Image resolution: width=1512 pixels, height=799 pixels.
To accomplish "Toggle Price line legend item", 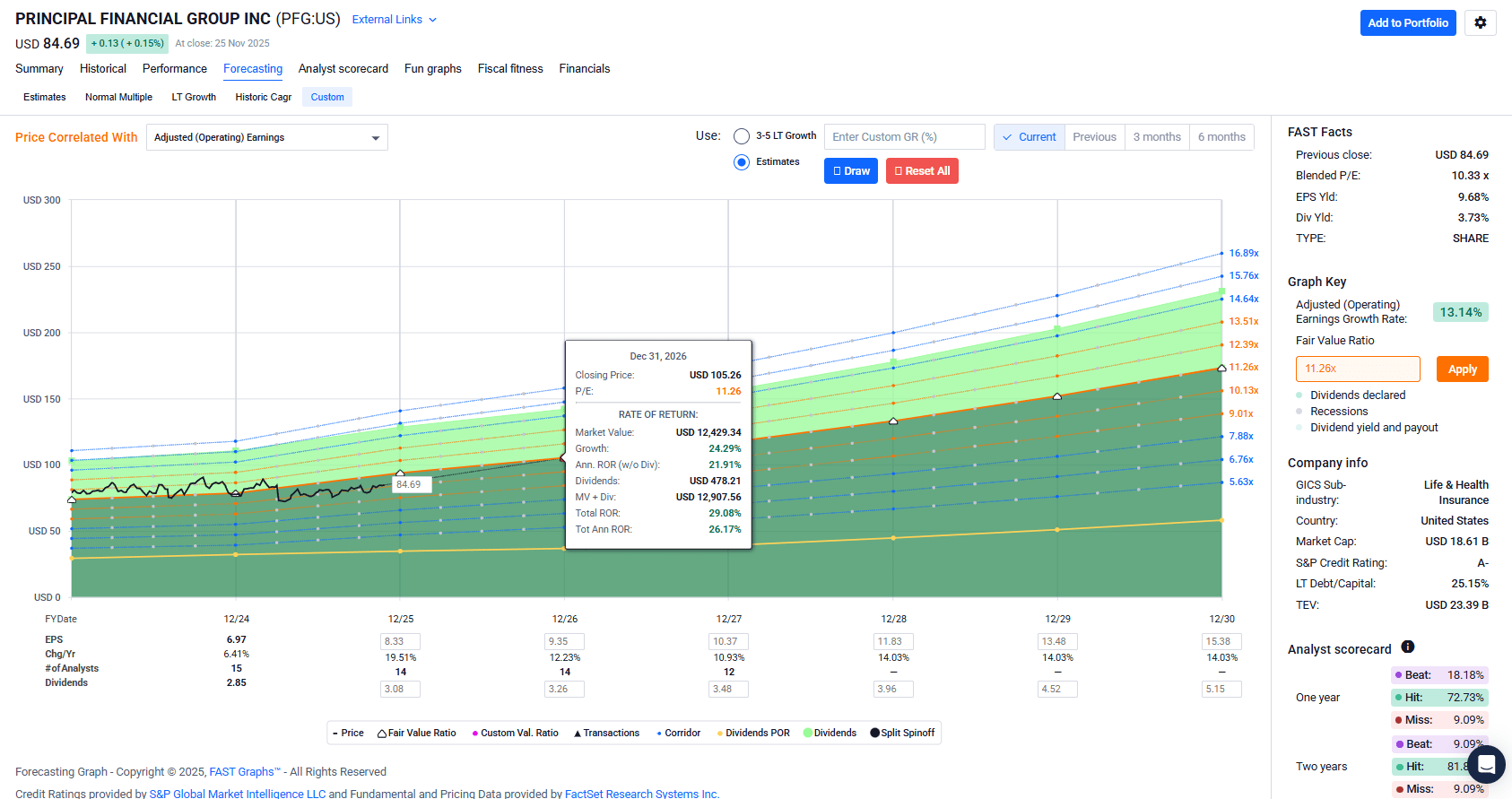I will pos(348,733).
